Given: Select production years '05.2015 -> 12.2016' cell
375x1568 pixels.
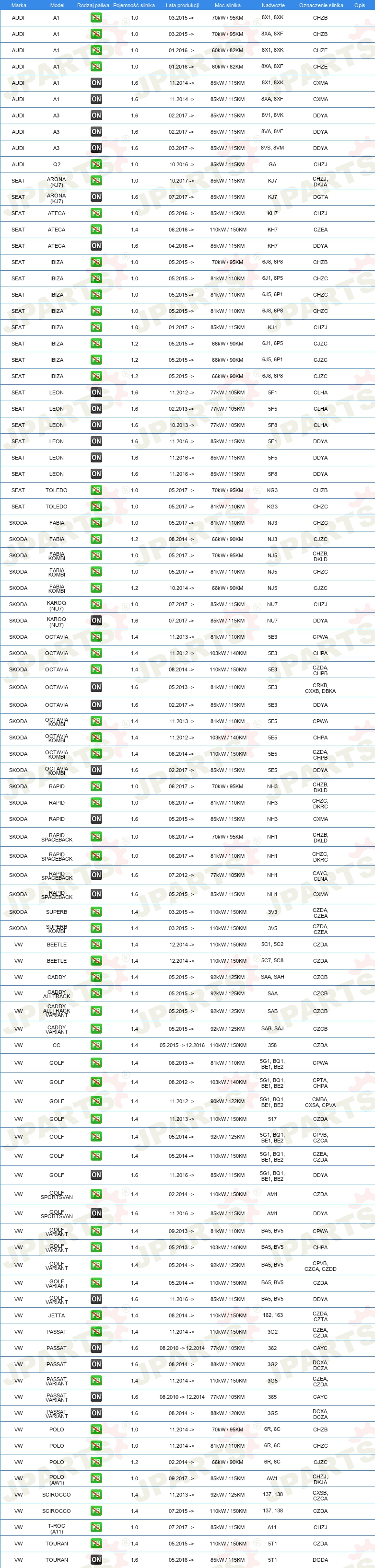Looking at the screenshot, I should pos(182,1045).
